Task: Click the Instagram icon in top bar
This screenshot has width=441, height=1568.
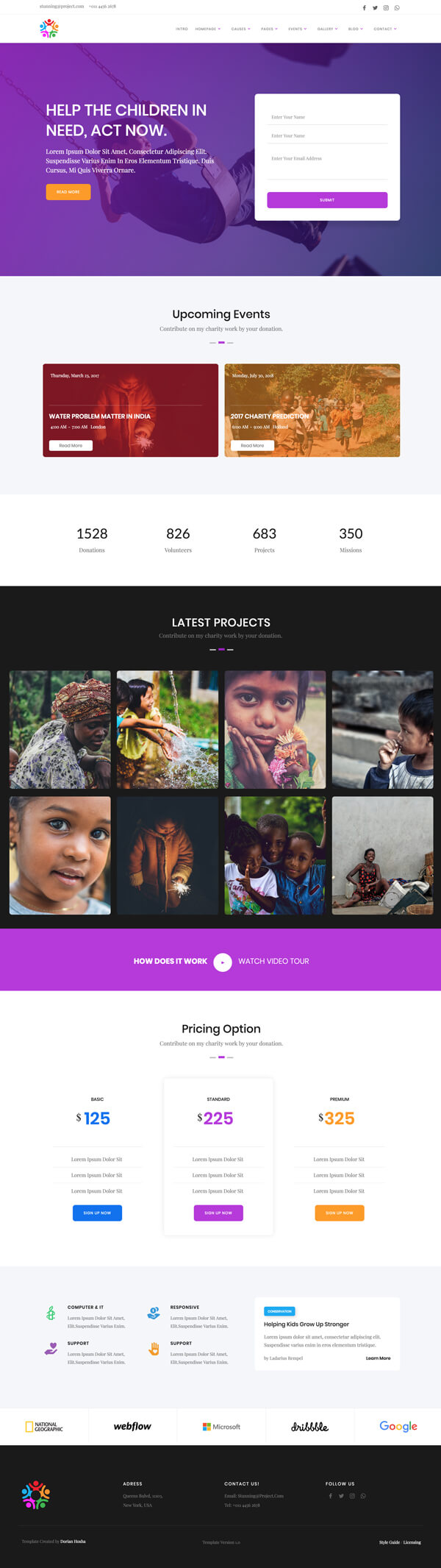Action: pos(386,7)
